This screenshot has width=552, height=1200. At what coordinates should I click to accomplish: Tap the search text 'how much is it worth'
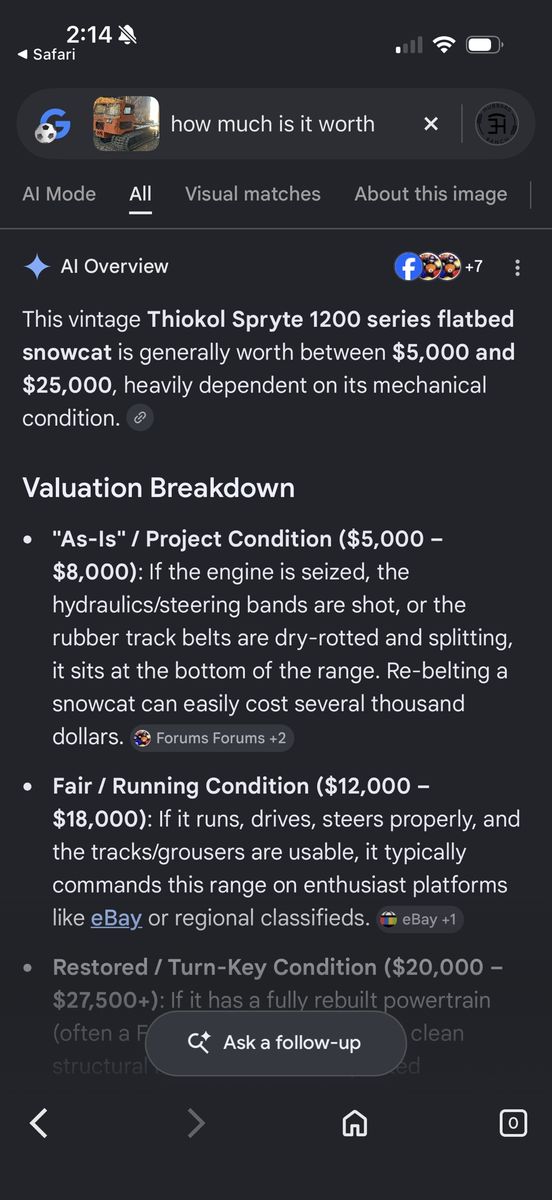pyautogui.click(x=273, y=124)
